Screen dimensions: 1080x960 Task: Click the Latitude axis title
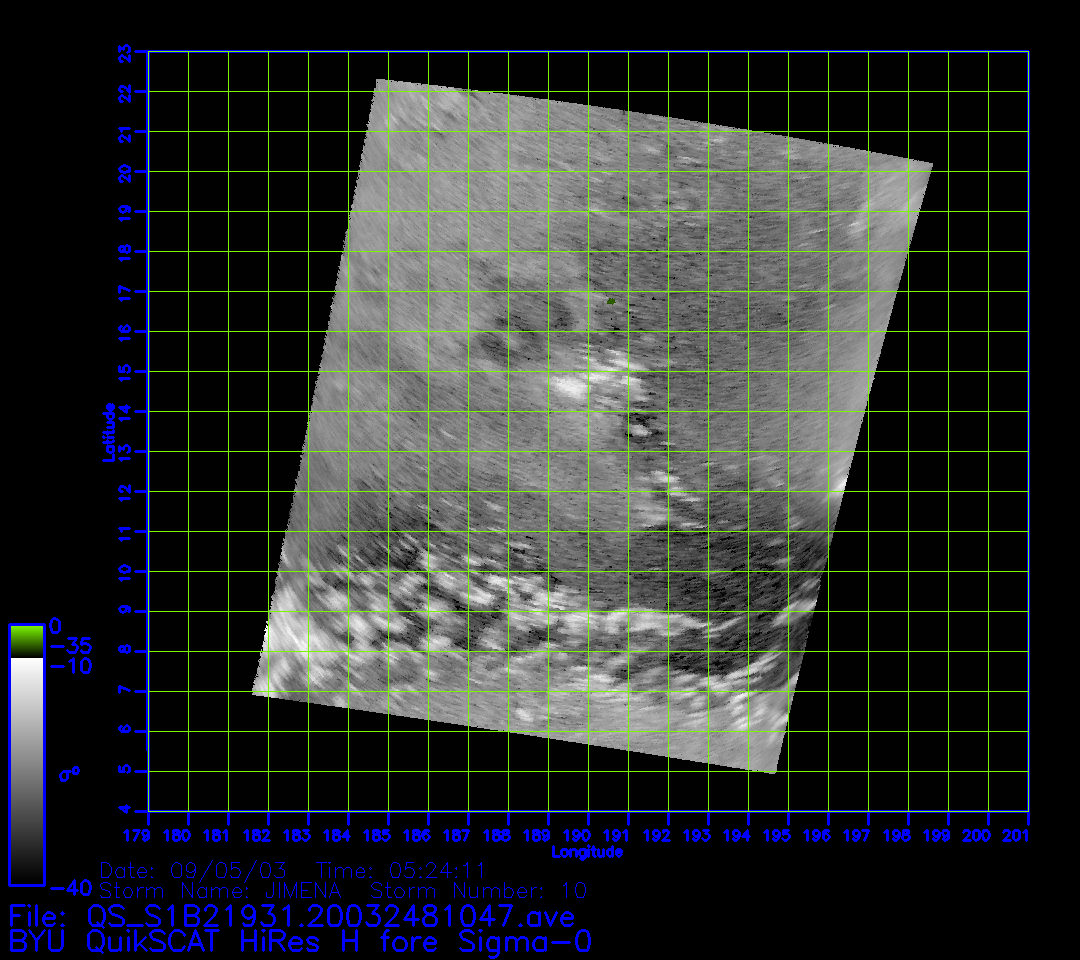(x=110, y=432)
